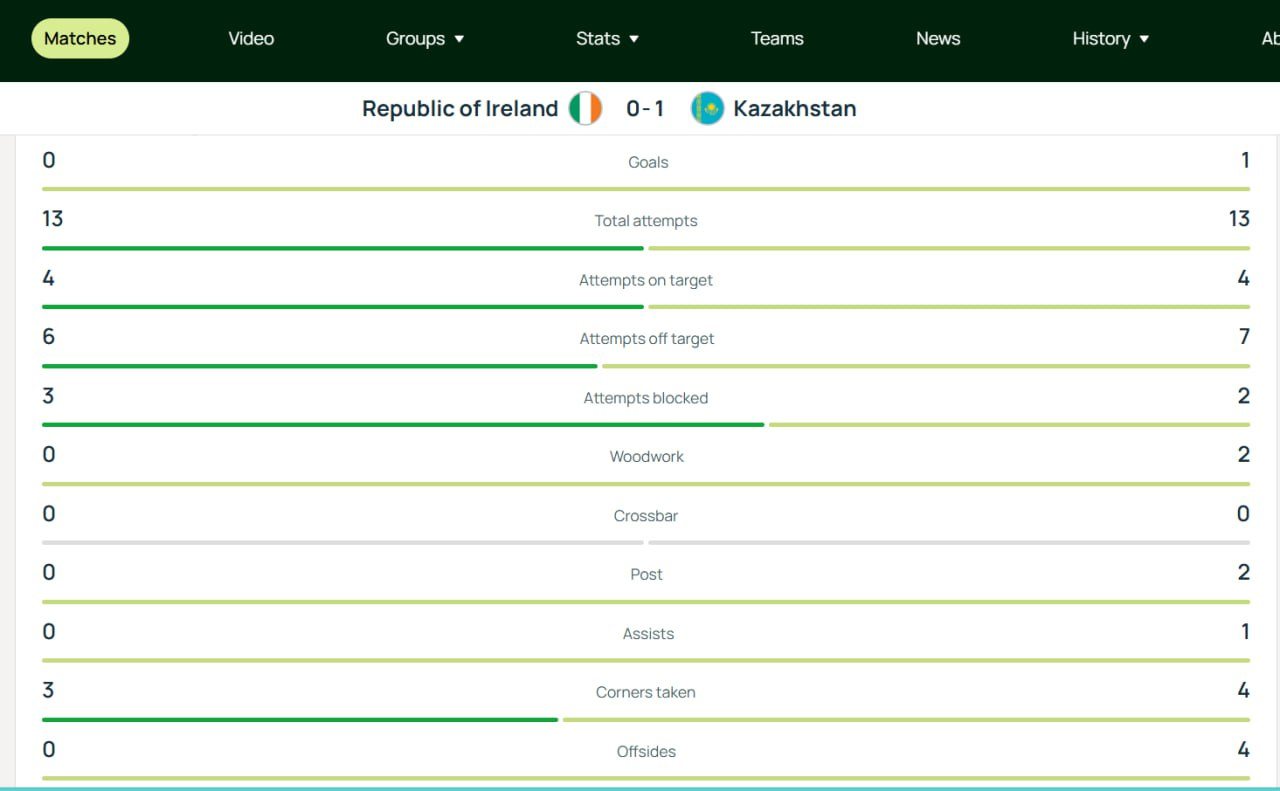Open the Groups dropdown menu
The width and height of the screenshot is (1280, 791).
coord(425,39)
